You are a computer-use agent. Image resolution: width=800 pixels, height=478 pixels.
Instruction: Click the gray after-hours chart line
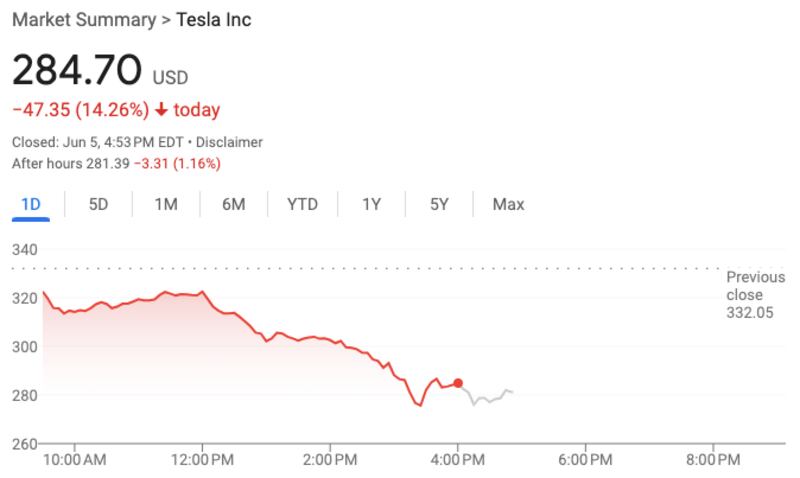tap(490, 399)
